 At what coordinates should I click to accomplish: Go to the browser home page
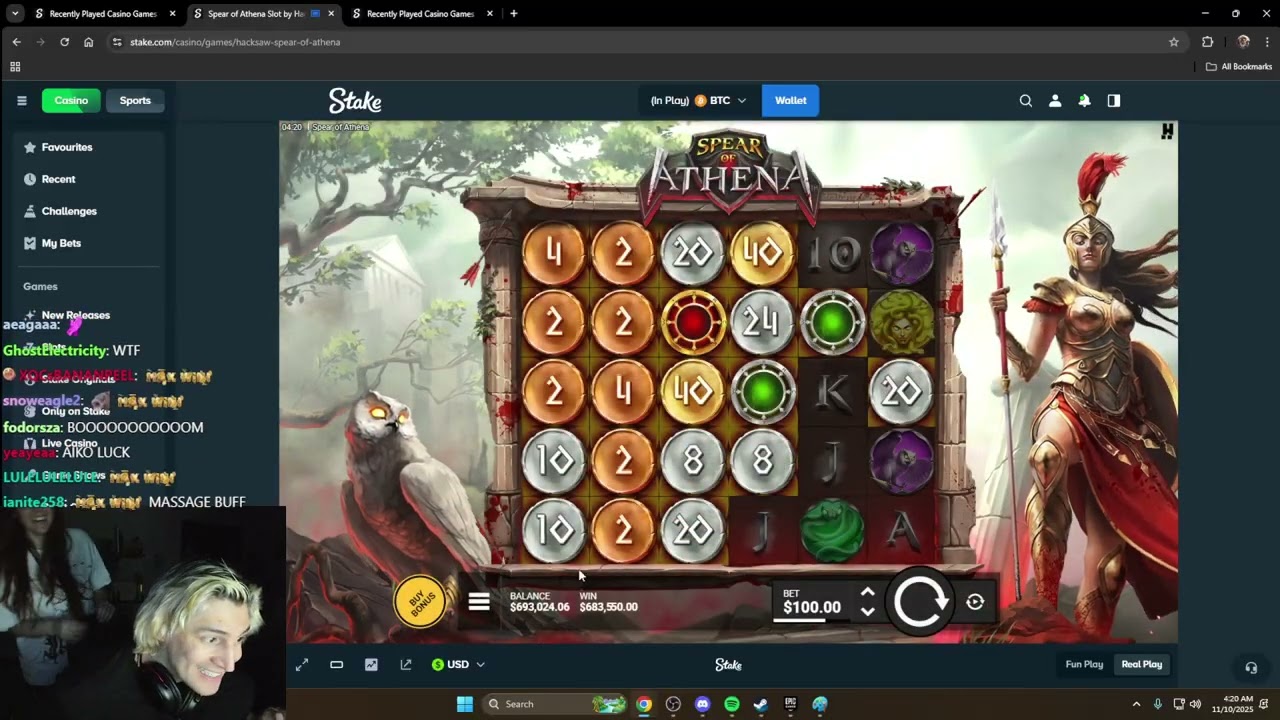88,42
